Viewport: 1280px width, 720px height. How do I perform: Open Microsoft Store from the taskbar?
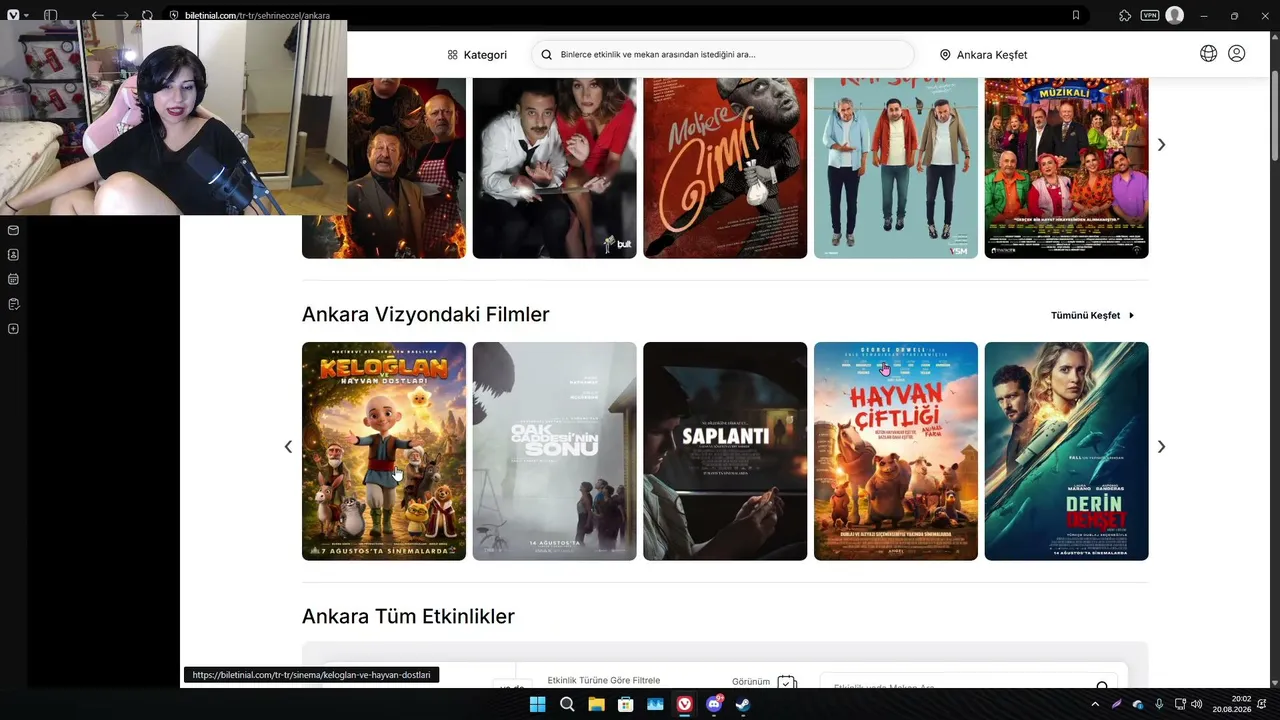(x=626, y=704)
